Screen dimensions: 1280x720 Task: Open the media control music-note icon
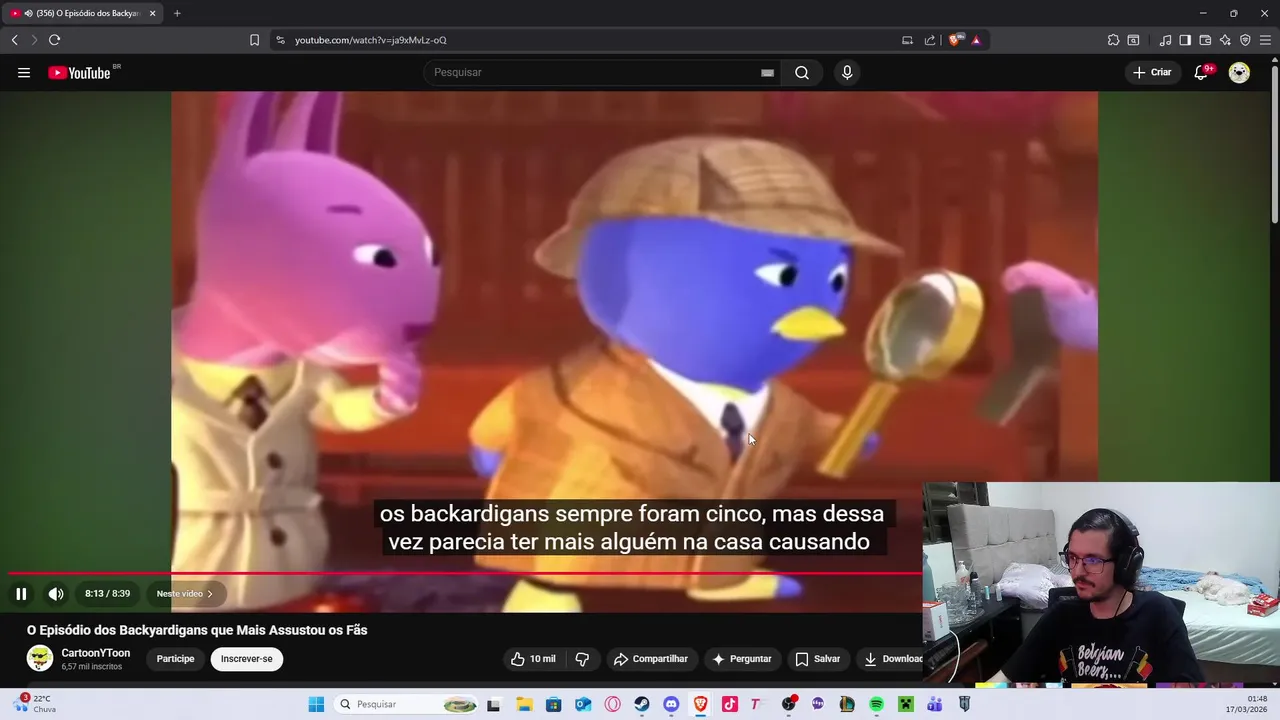tap(1165, 40)
